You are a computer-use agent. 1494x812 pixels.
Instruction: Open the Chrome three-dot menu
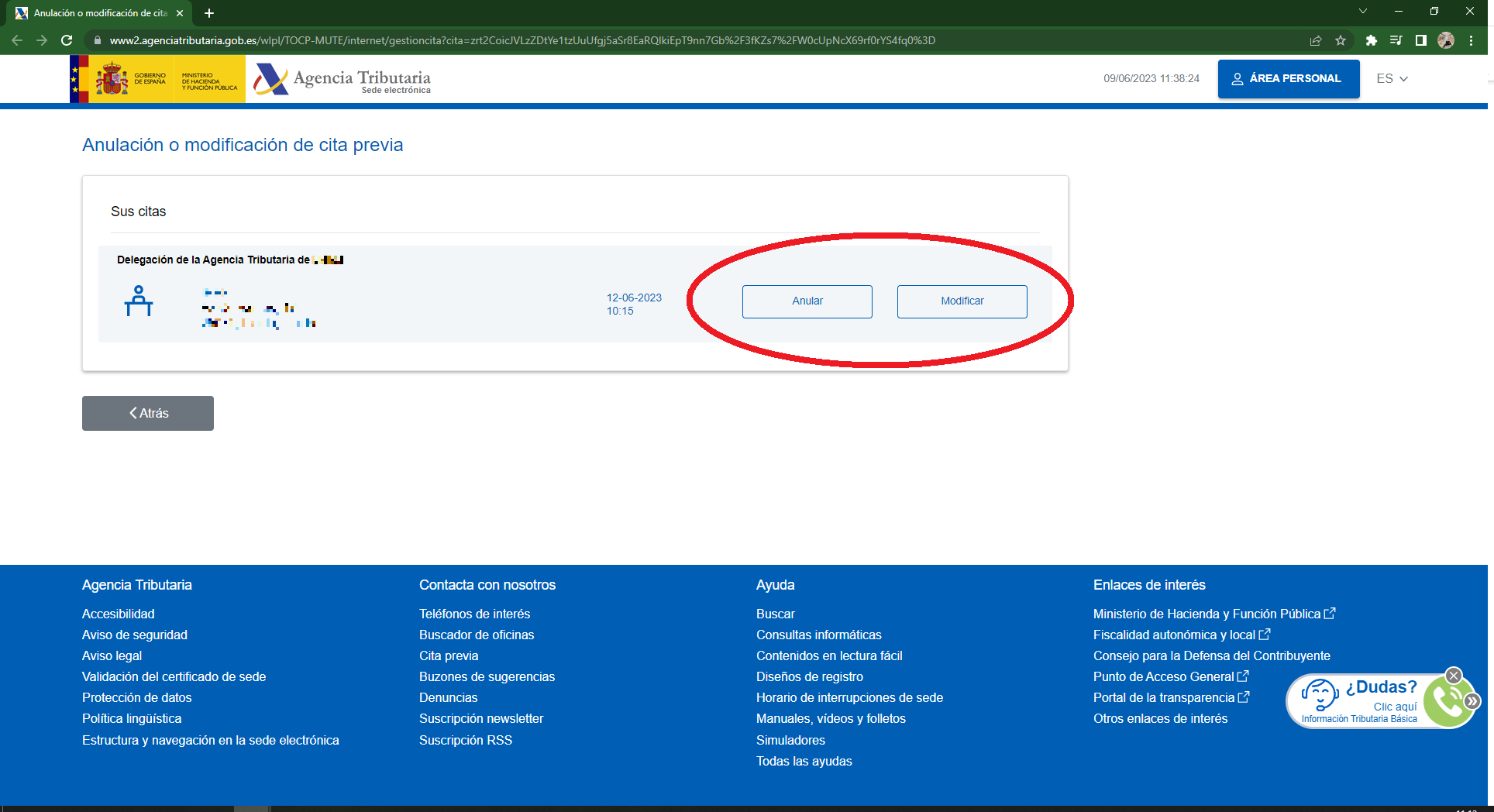[1471, 40]
